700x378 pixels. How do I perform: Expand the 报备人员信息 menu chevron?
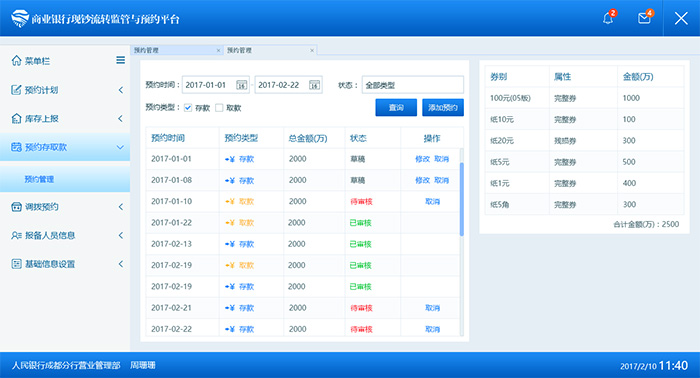121,235
